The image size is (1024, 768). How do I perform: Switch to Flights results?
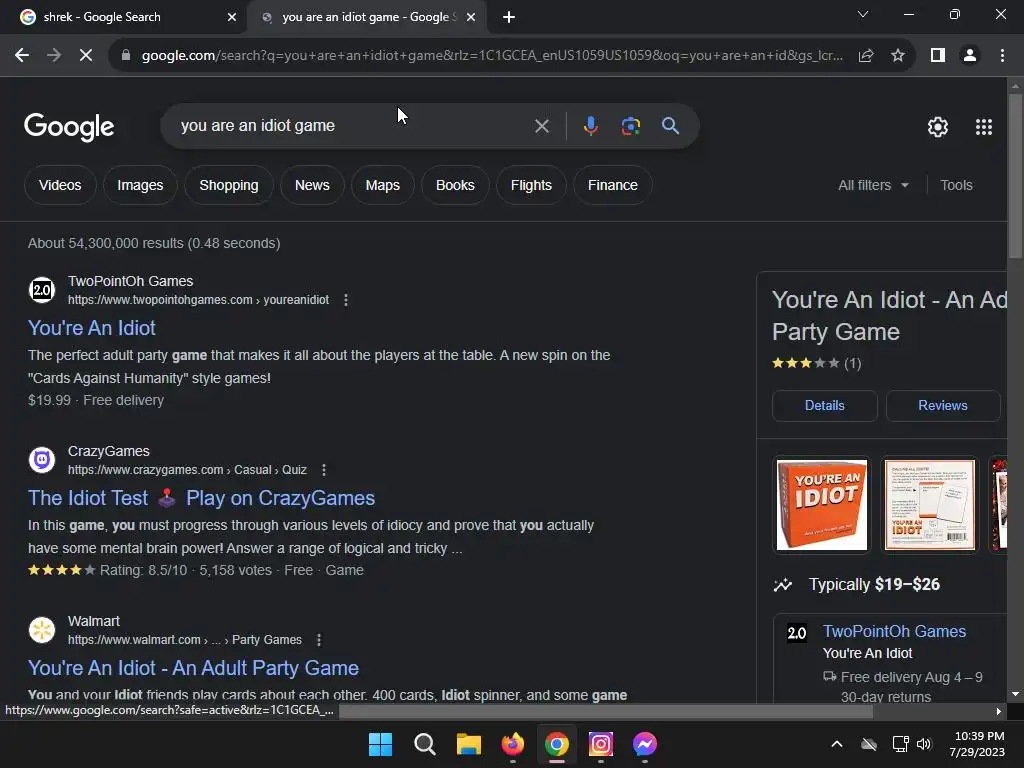click(531, 185)
